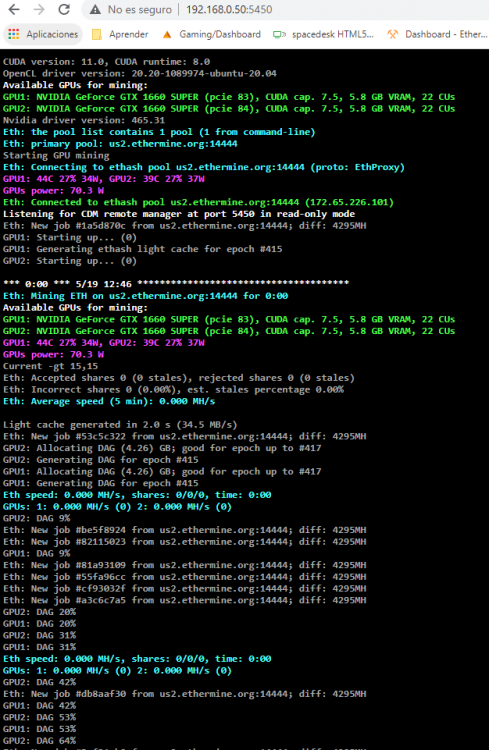Click the 'Listening for CDM remote manager' line
The width and height of the screenshot is (489, 750).
179,214
